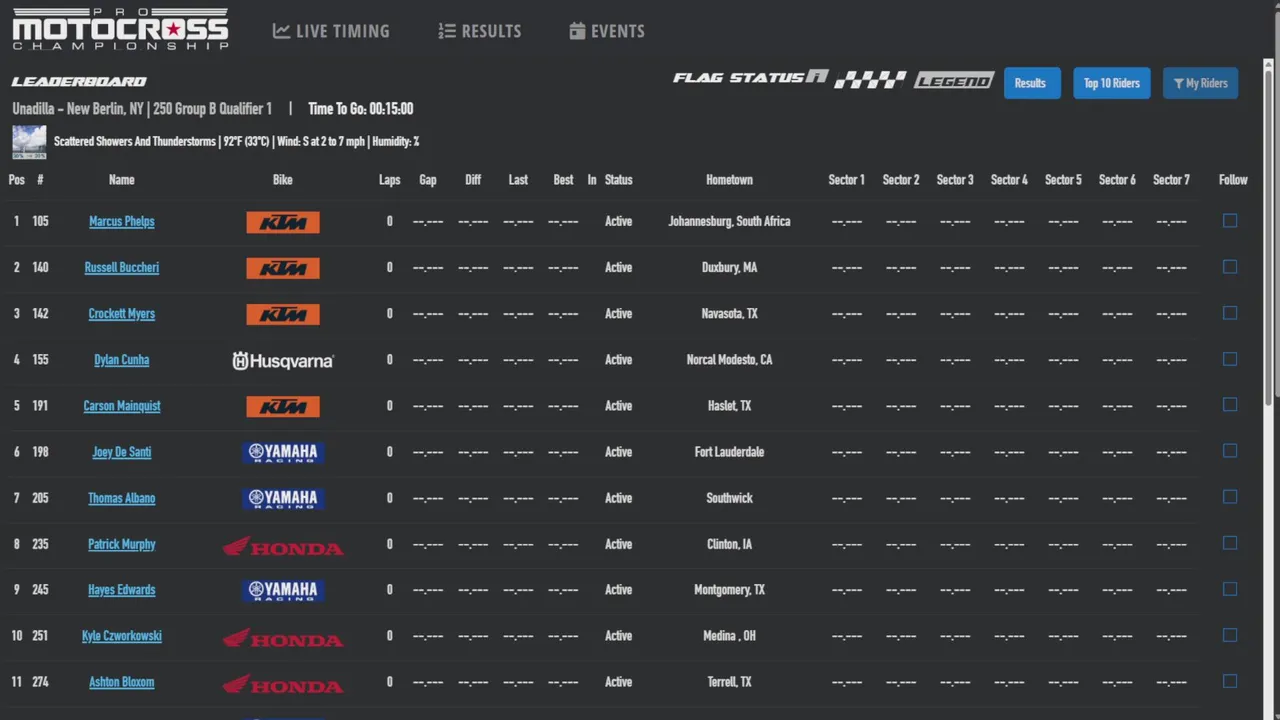1280x720 pixels.
Task: Click Thomas Albano's Yamaha logo
Action: point(283,498)
